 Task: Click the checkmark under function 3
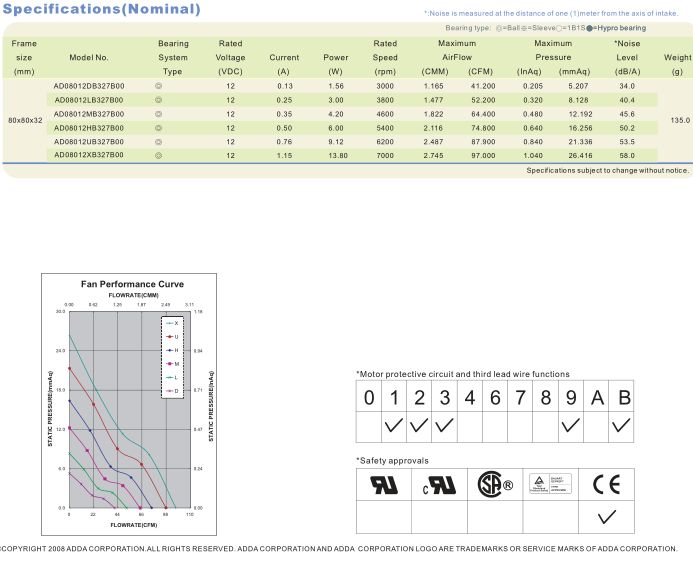(444, 425)
